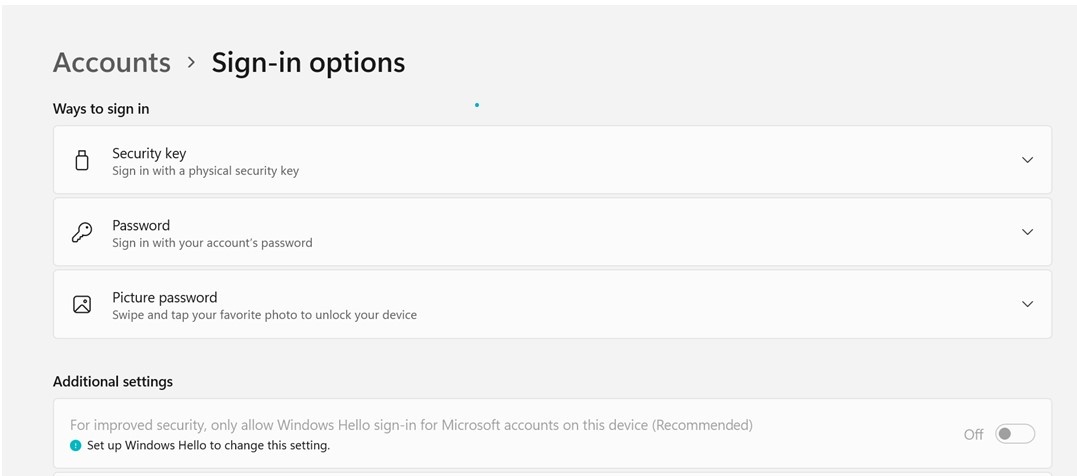Click the "Ways to sign in" heading
Viewport: 1077px width, 476px height.
coord(101,109)
